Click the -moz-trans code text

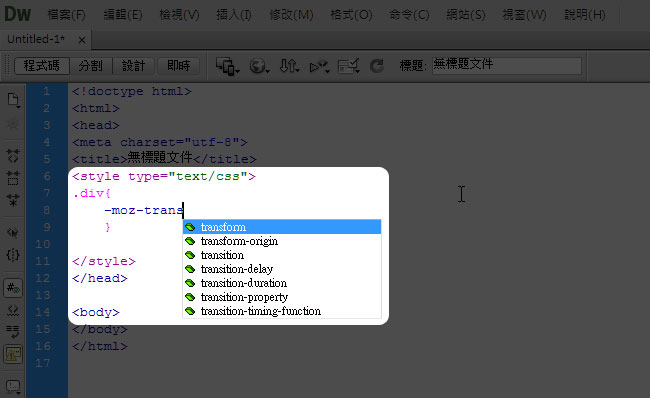(x=143, y=210)
